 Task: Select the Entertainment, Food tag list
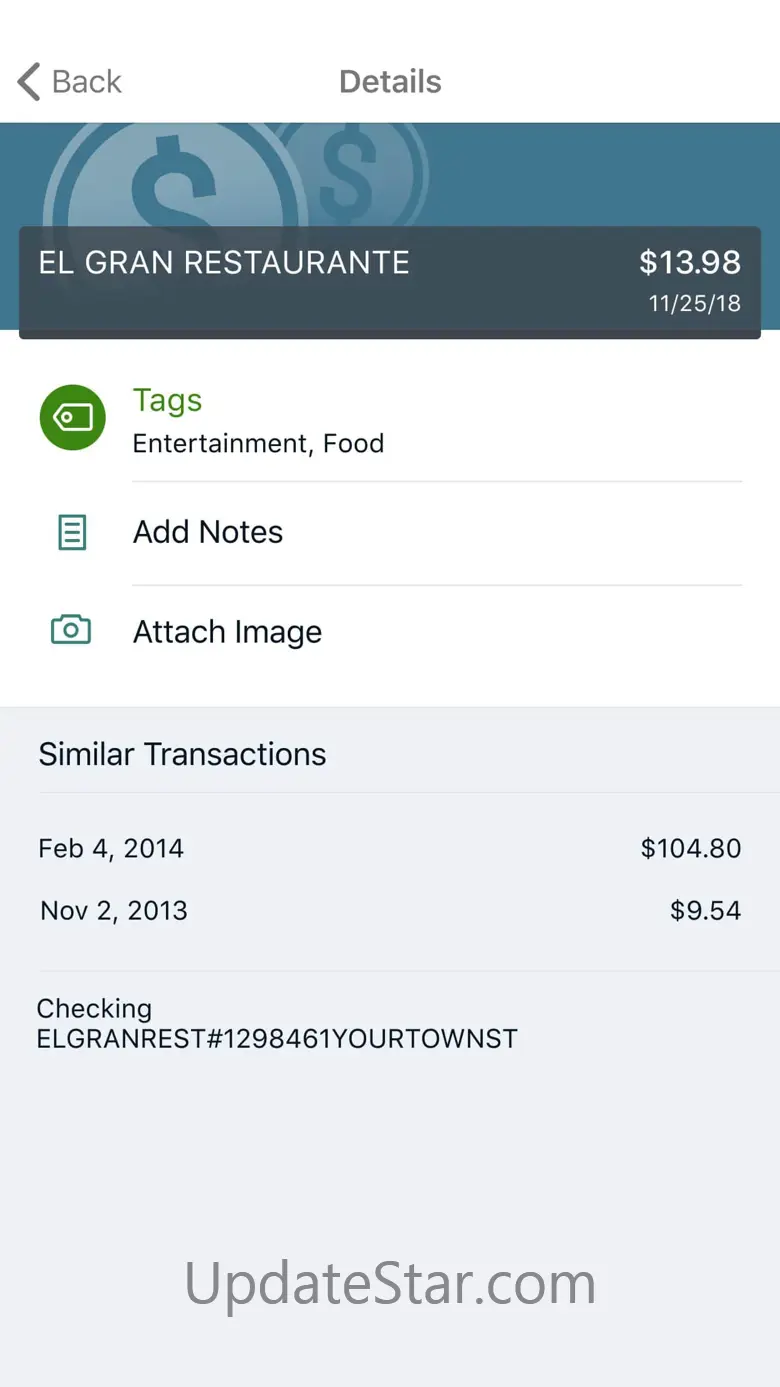(258, 444)
